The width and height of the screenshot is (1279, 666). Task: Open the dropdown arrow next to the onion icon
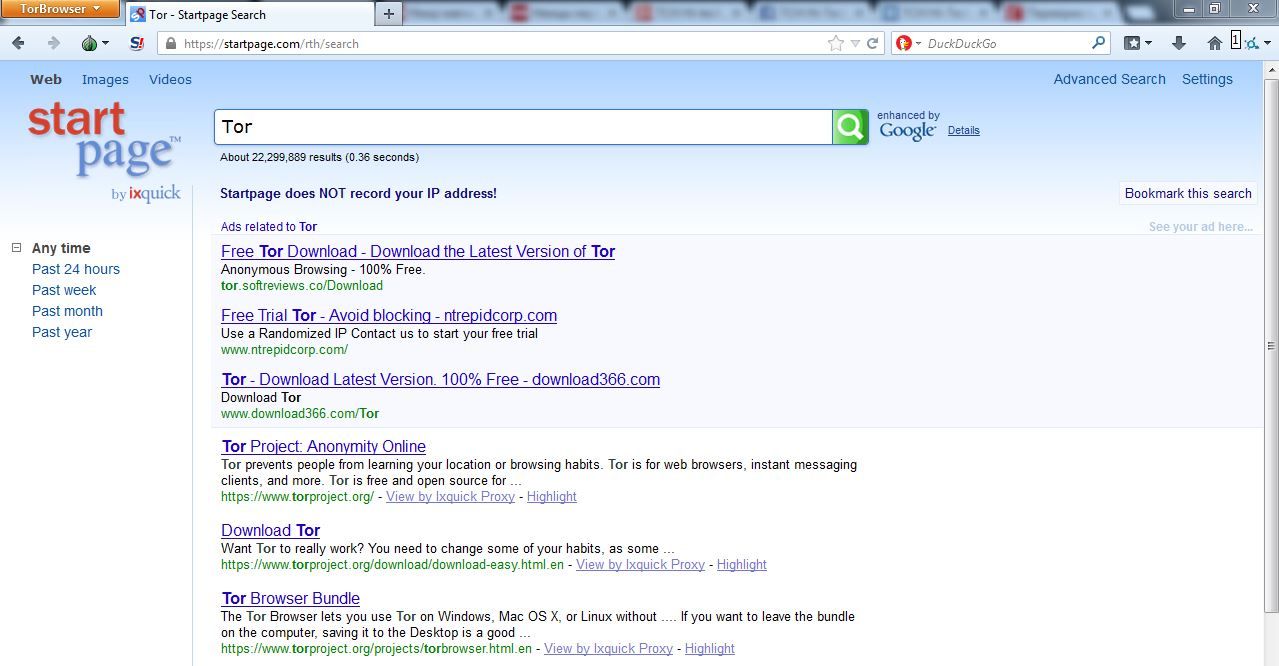click(105, 43)
